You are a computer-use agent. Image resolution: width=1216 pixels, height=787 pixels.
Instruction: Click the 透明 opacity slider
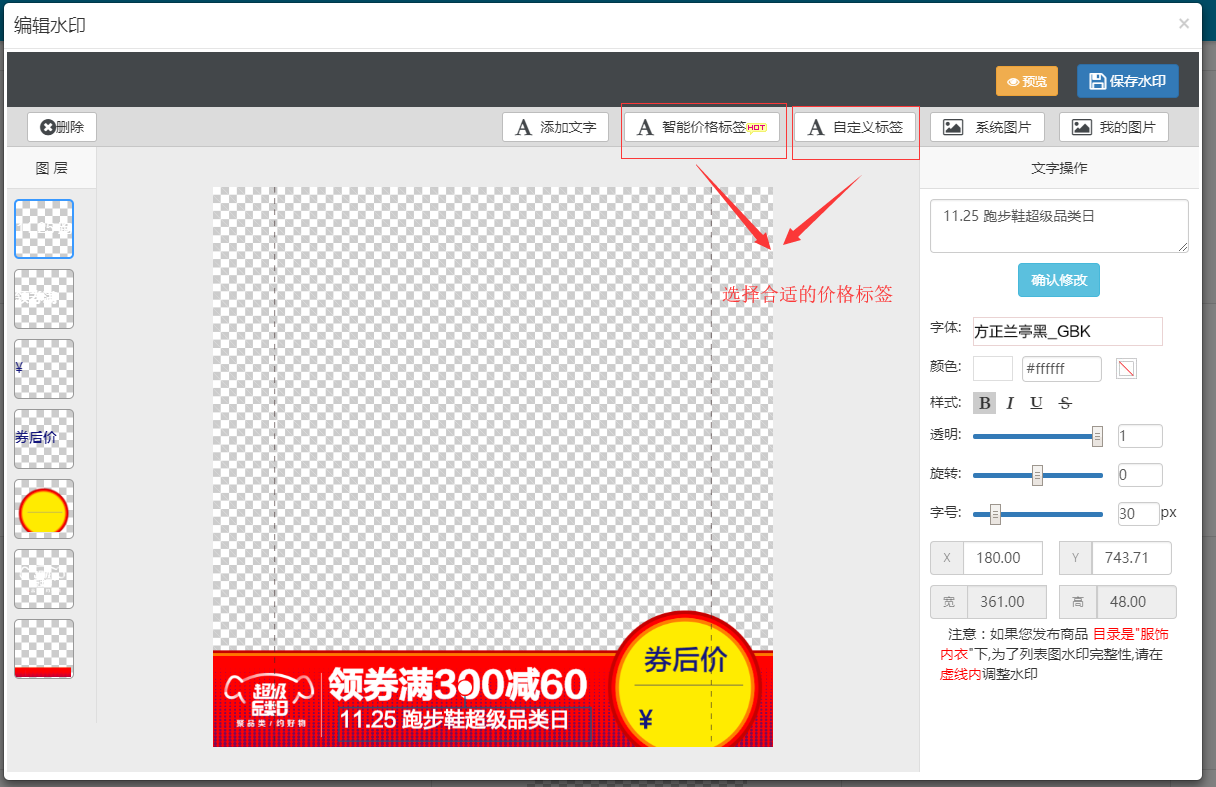tap(1037, 436)
